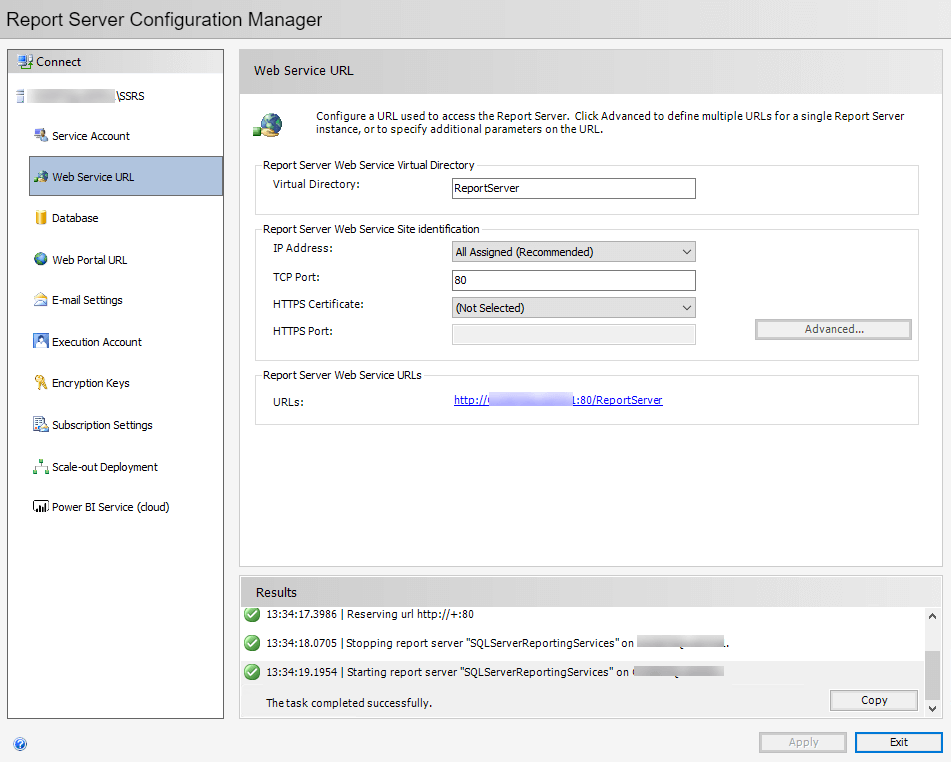Open the HTTPS Certificate dropdown

685,308
